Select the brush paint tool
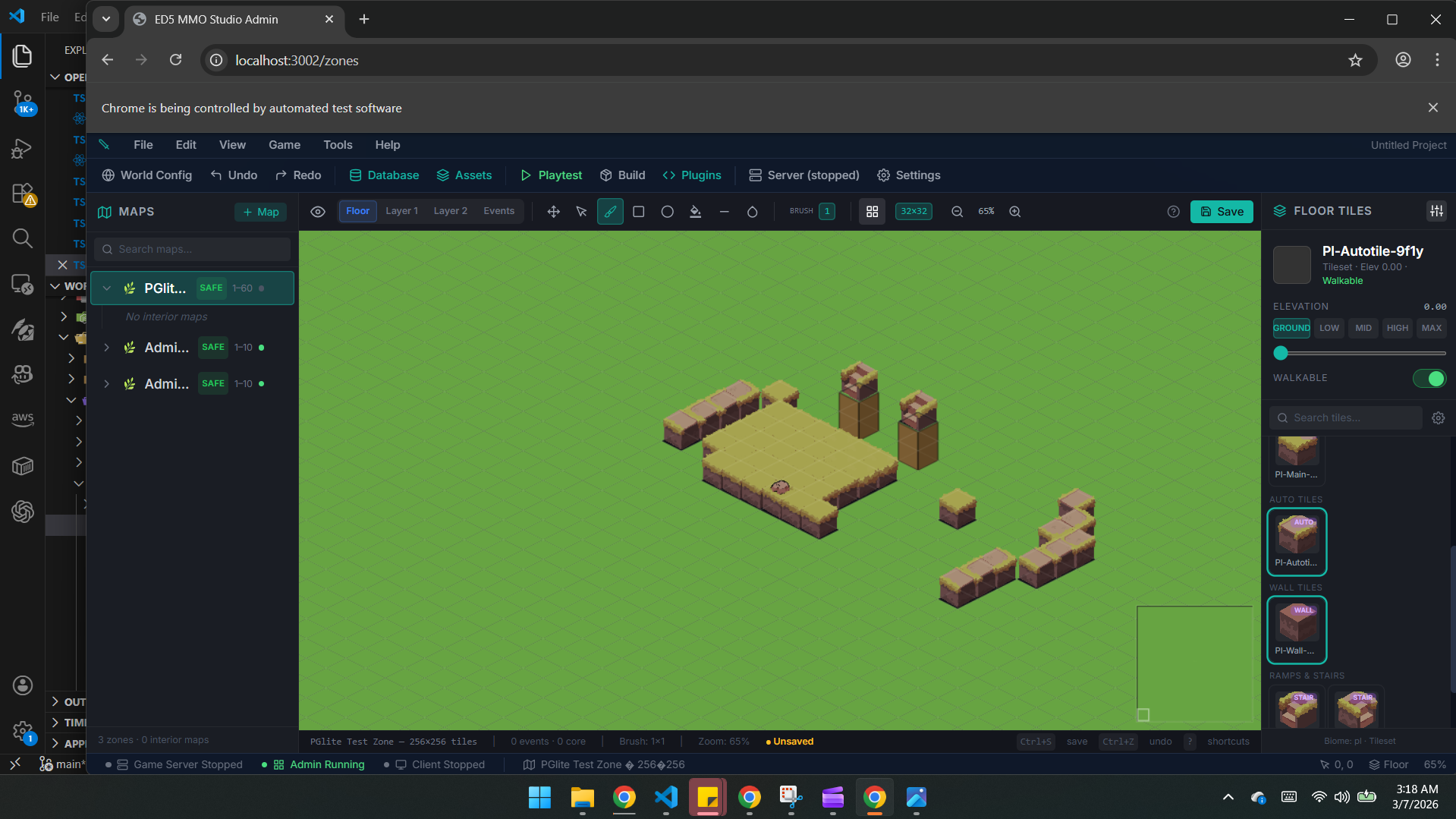Image resolution: width=1456 pixels, height=819 pixels. coord(610,212)
